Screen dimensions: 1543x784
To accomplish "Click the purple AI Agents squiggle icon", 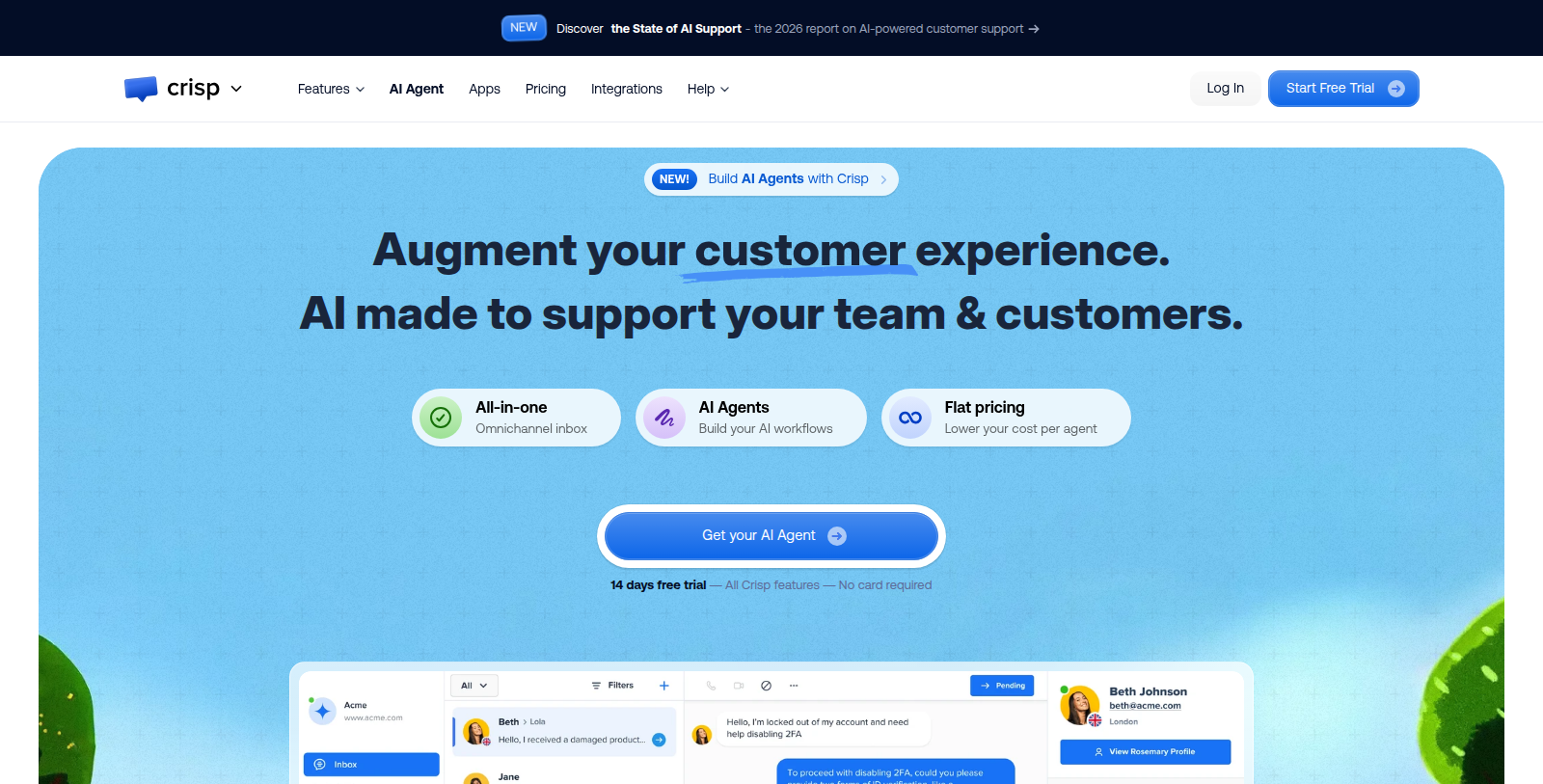I will point(664,418).
